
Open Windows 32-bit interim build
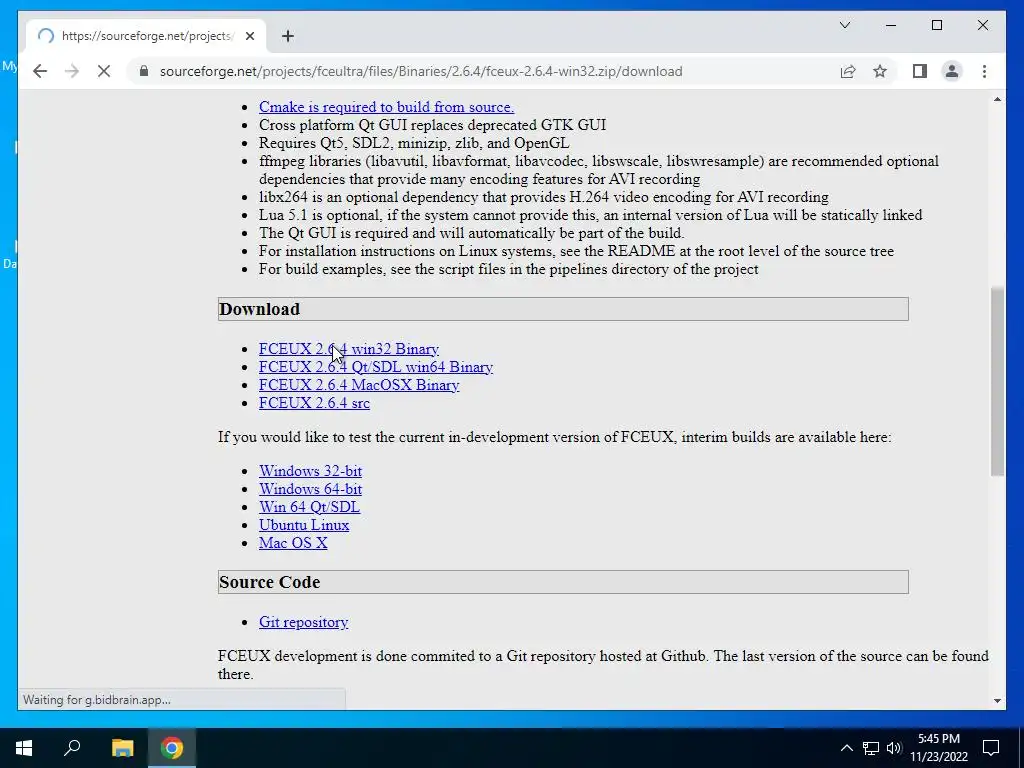pyautogui.click(x=310, y=472)
